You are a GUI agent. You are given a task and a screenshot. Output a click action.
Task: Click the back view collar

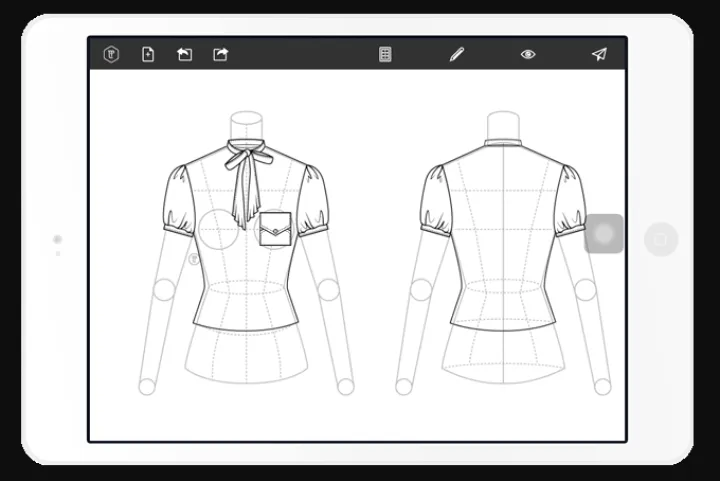[502, 143]
